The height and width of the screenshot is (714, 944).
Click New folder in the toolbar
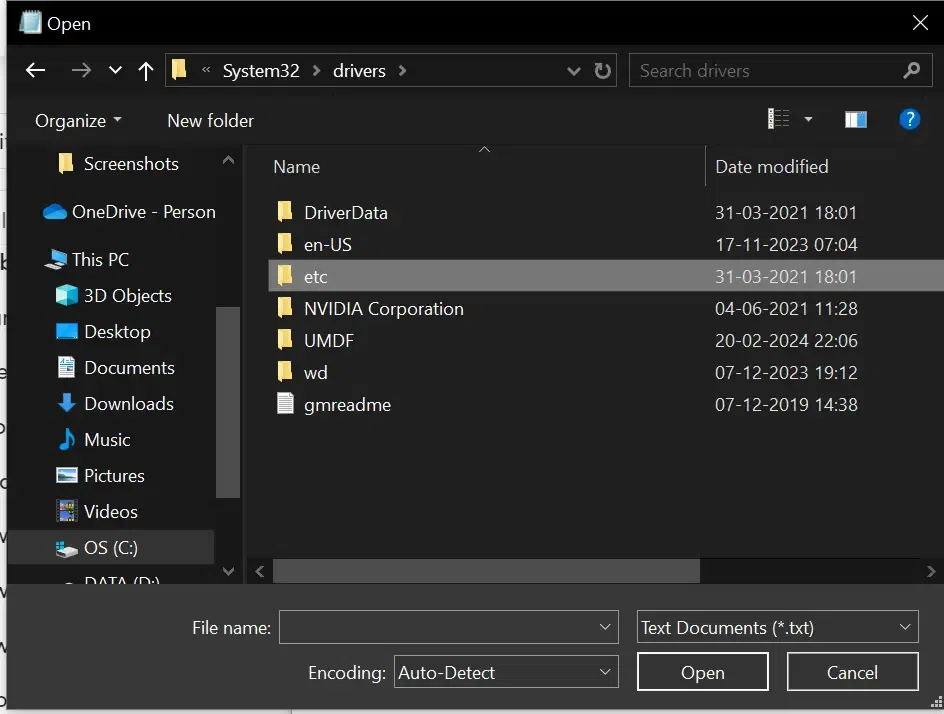tap(210, 121)
